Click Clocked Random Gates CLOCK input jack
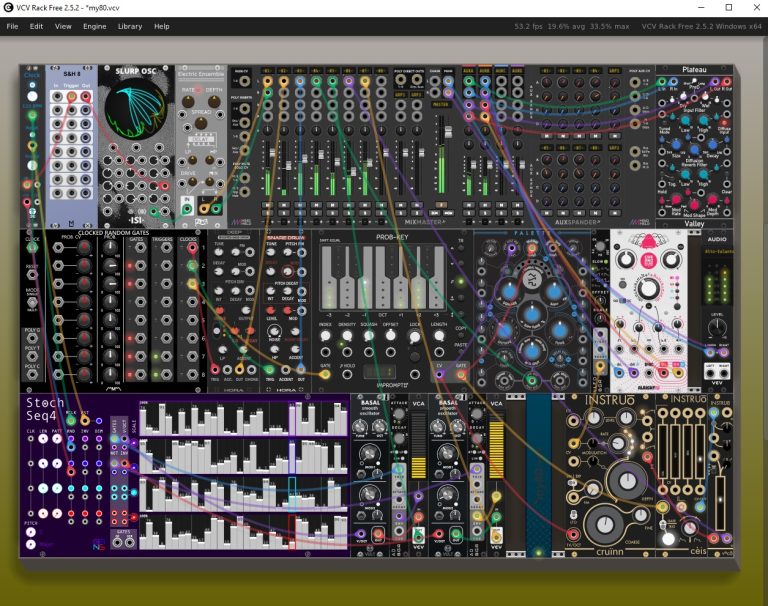768x606 pixels. coord(32,248)
